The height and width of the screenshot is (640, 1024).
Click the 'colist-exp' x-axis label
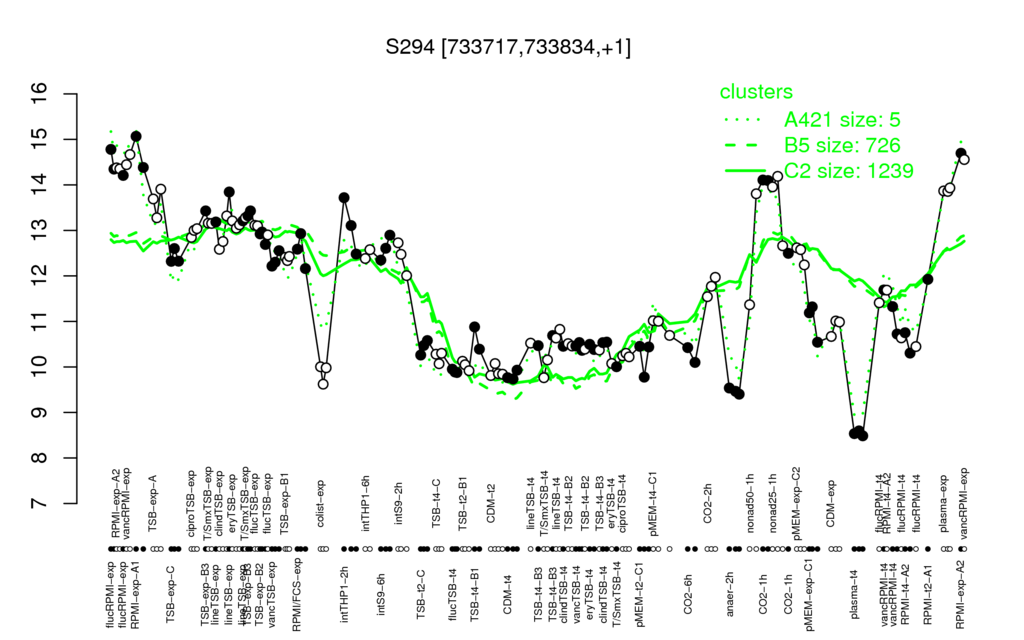tap(321, 504)
